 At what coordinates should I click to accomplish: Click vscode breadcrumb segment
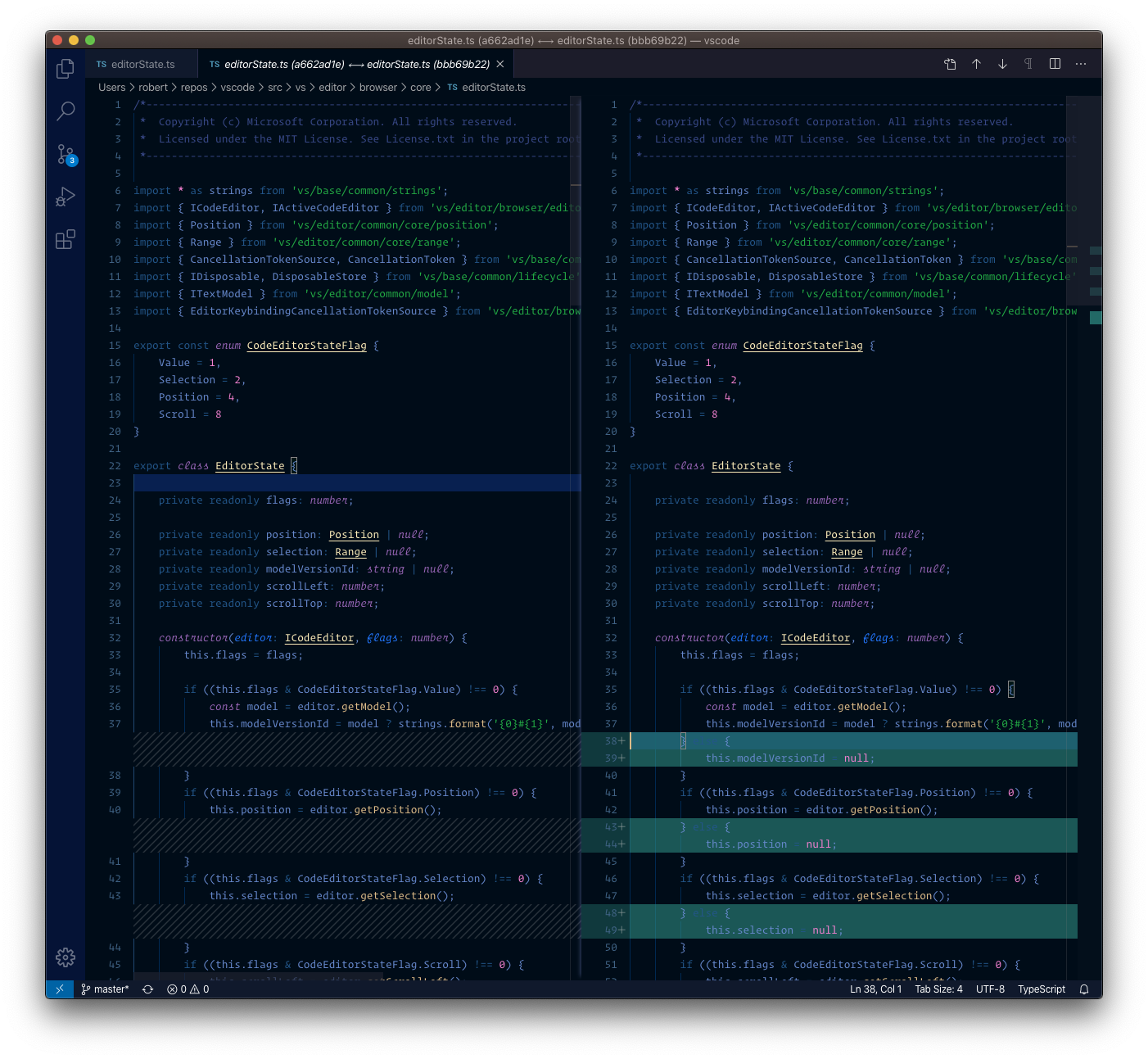(237, 88)
